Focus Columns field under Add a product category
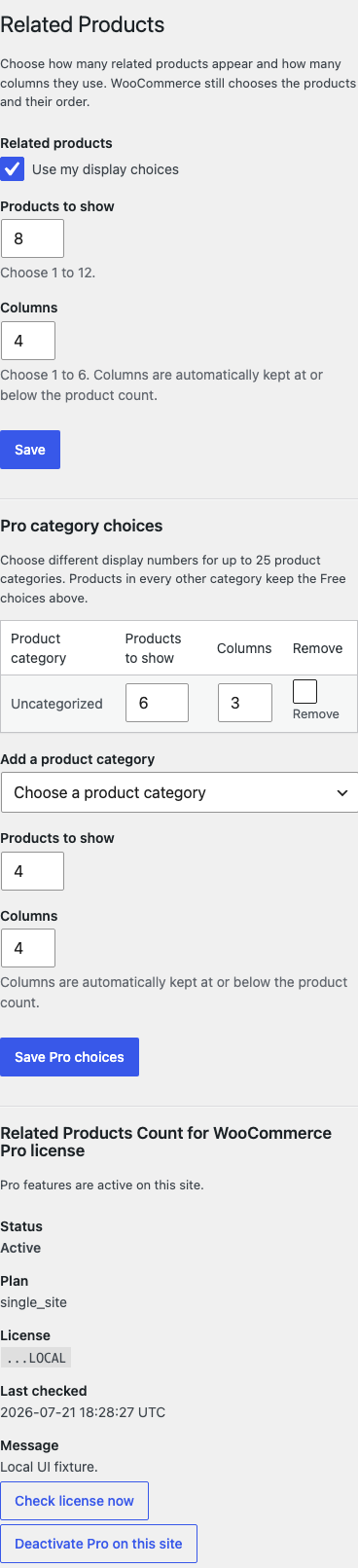 pos(28,948)
